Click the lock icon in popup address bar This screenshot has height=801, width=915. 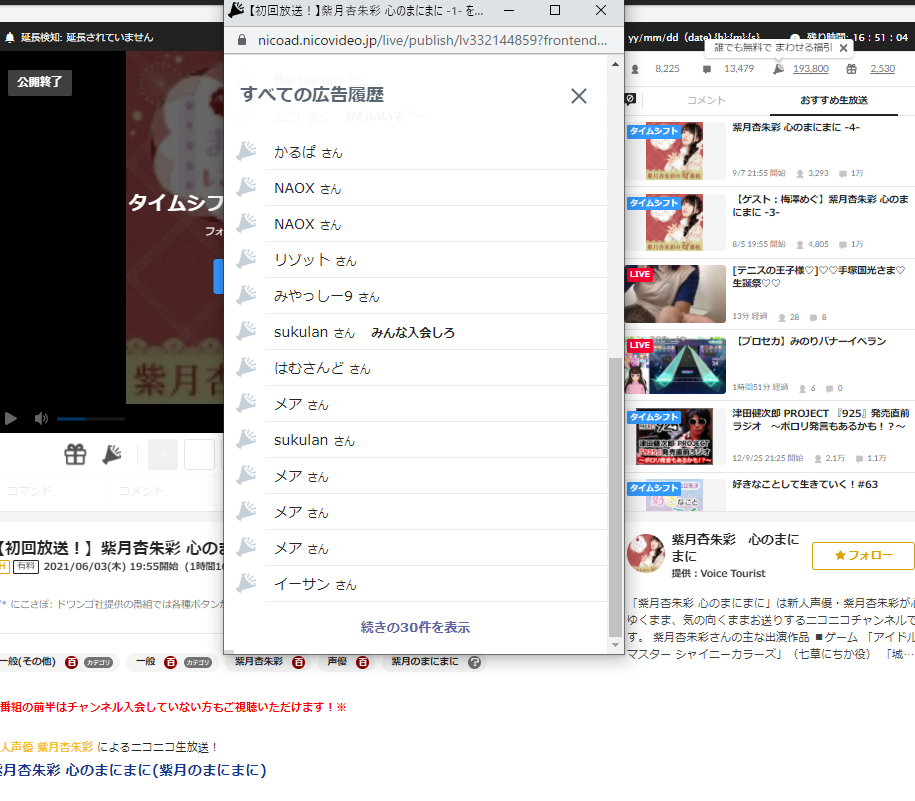(x=242, y=40)
